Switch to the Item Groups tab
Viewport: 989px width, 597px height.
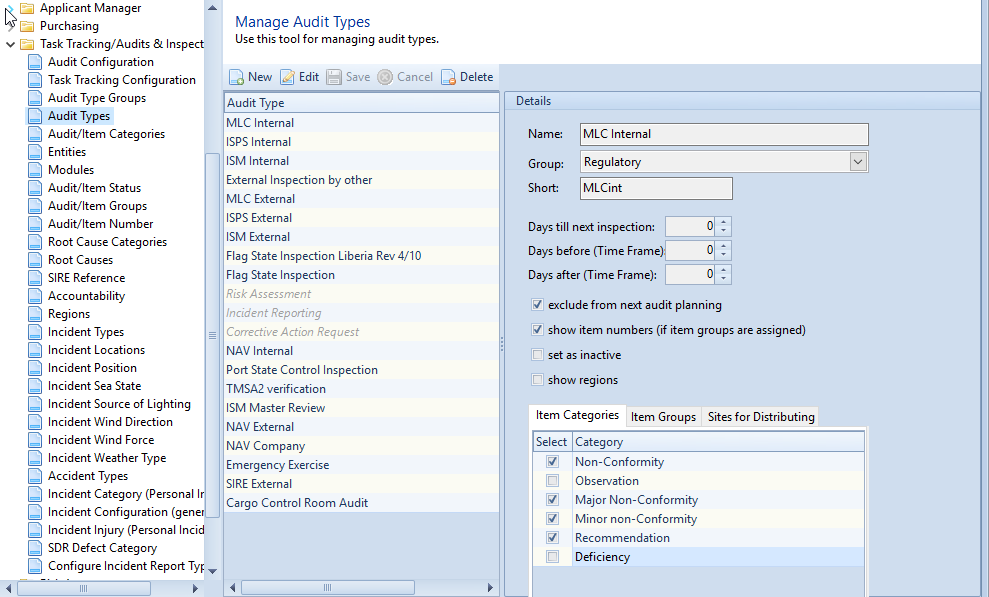(x=663, y=417)
